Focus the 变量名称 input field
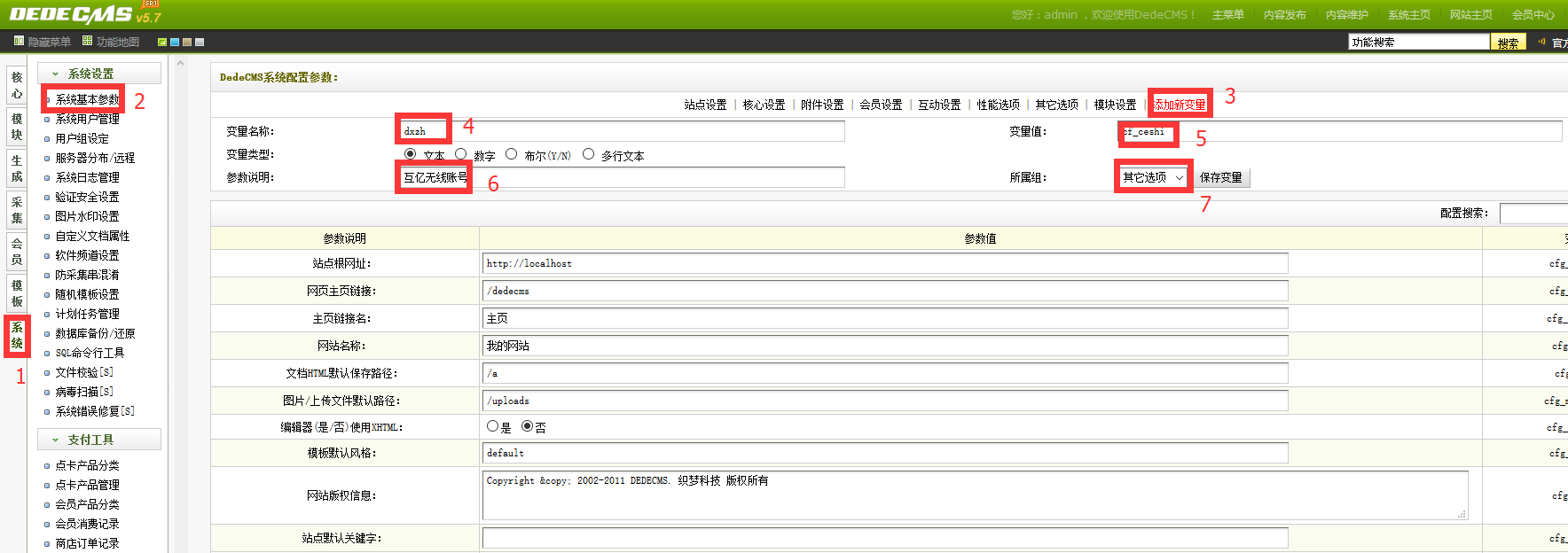The image size is (1568, 553). pos(623,131)
